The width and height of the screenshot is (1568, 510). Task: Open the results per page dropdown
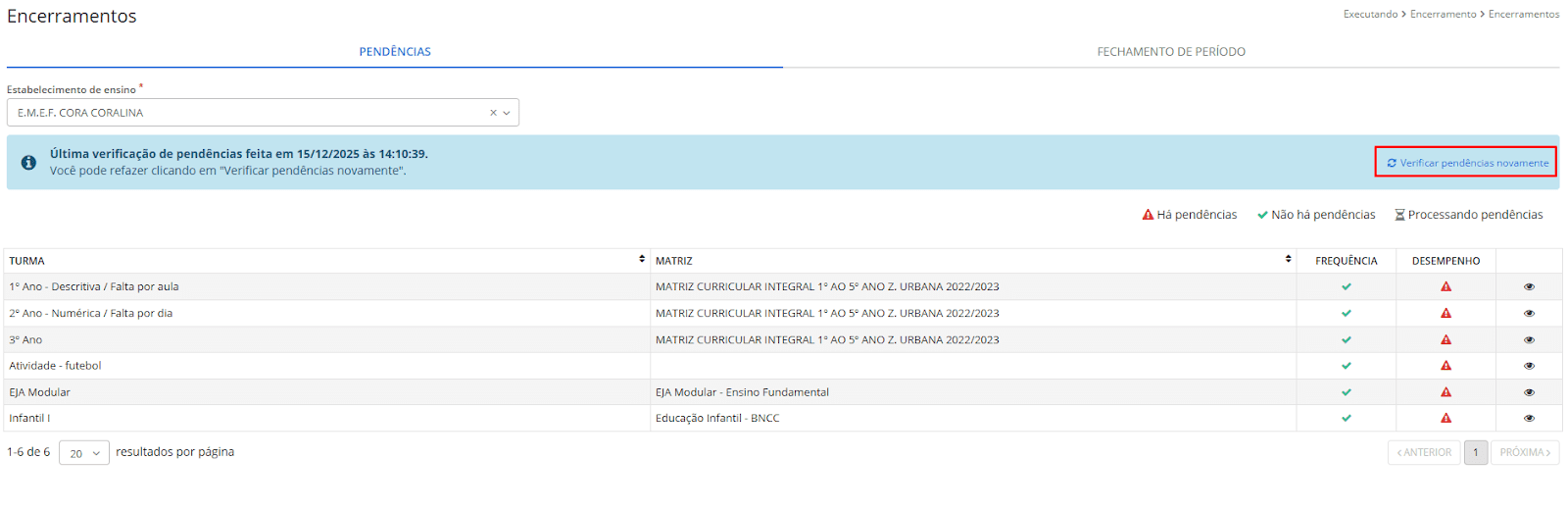(x=84, y=453)
